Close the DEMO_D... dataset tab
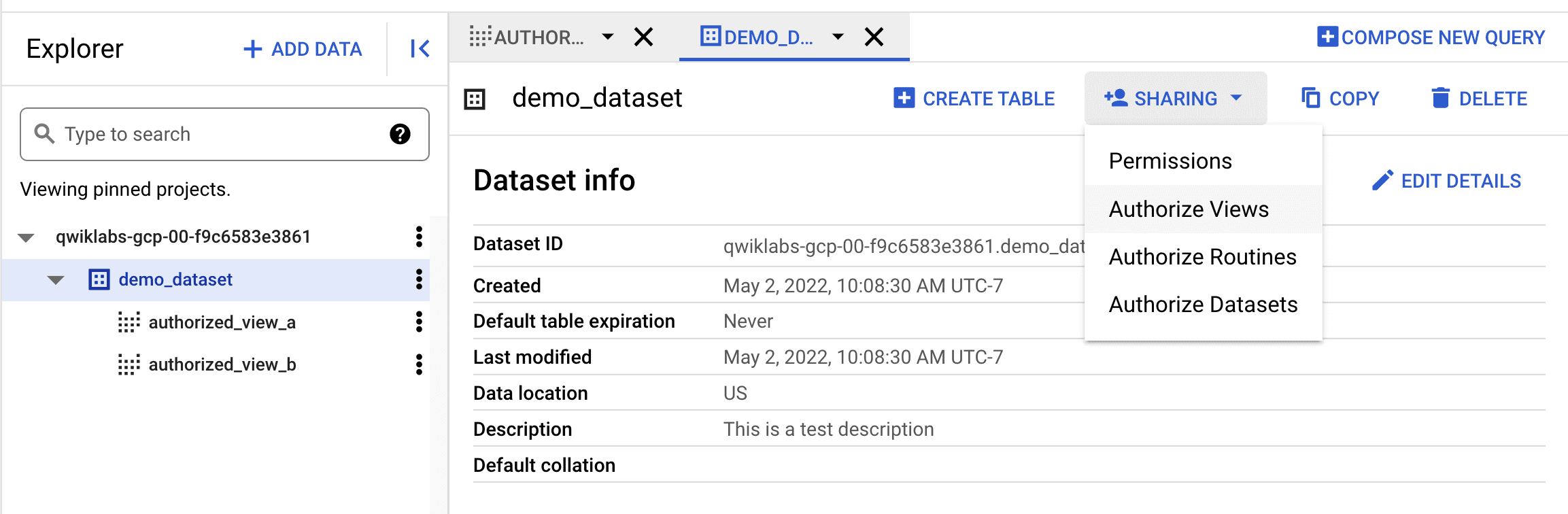The height and width of the screenshot is (514, 1568). click(874, 37)
